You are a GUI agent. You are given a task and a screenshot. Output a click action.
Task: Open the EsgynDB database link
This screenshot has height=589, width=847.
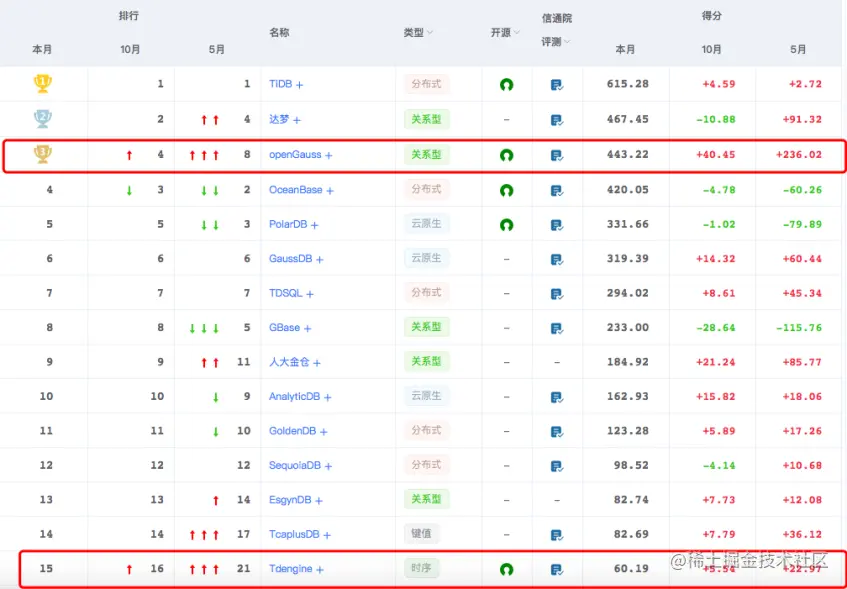click(290, 500)
